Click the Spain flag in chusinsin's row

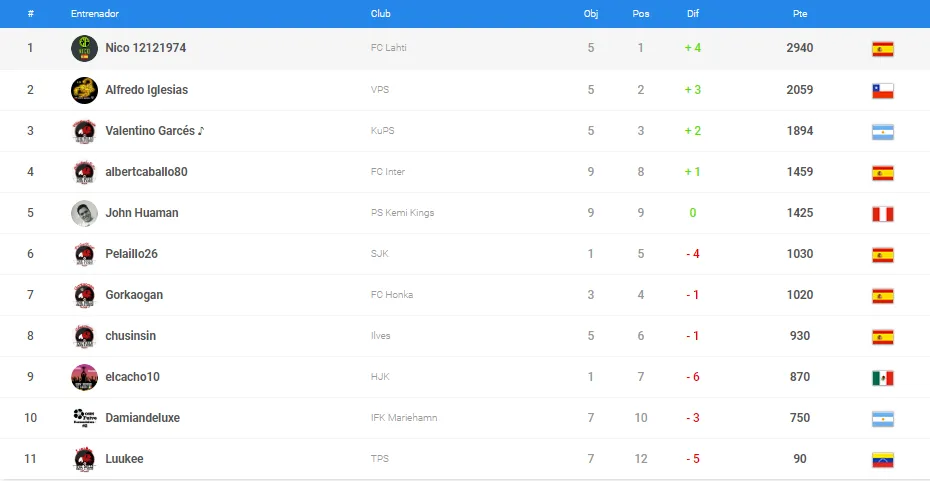pos(883,336)
